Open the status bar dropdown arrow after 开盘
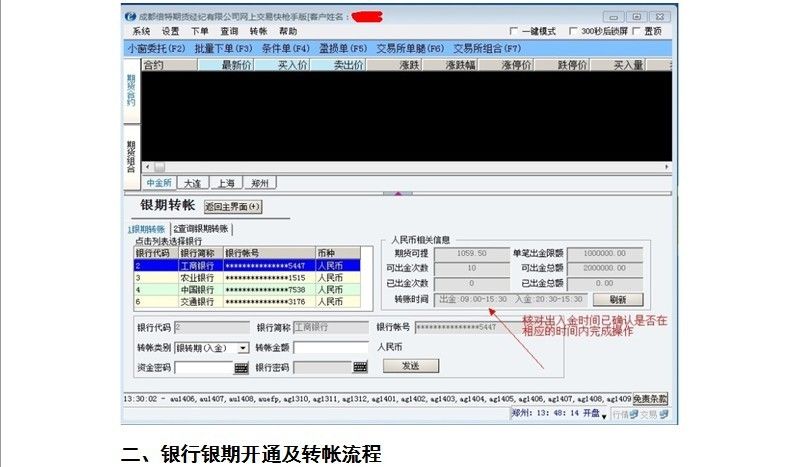 (606, 413)
